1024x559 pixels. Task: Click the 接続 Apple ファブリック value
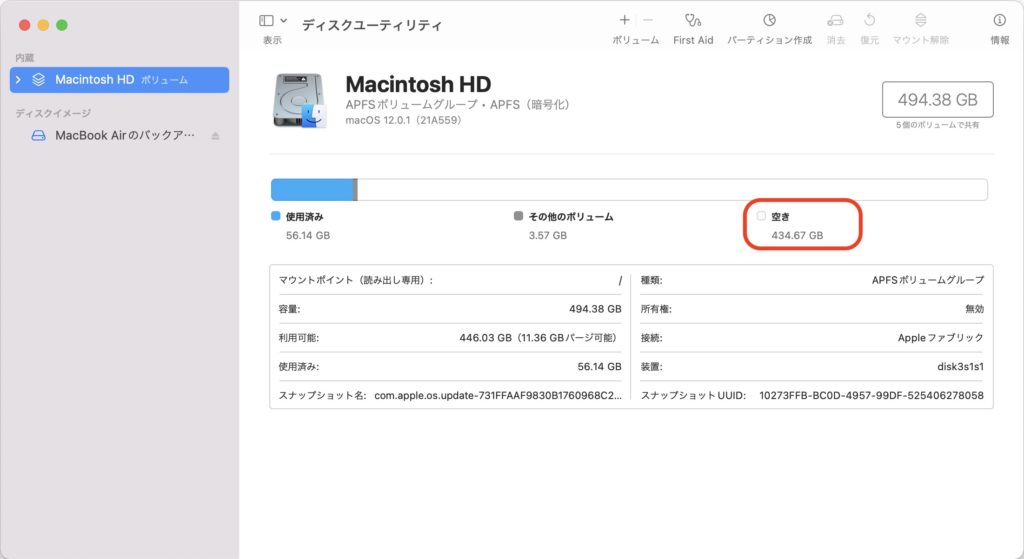point(940,338)
